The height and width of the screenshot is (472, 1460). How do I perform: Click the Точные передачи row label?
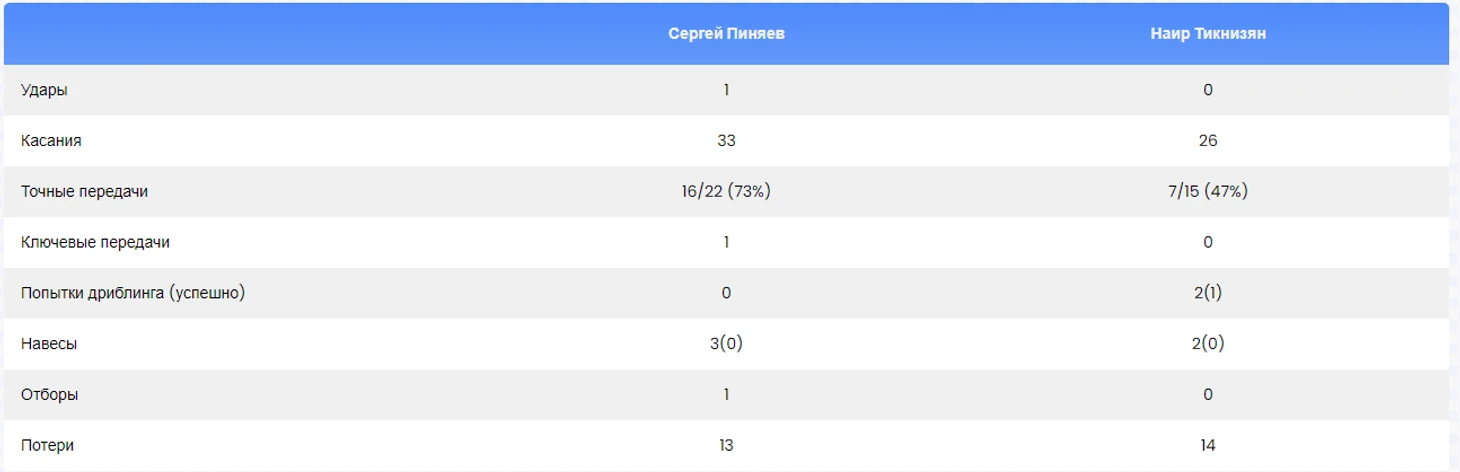click(84, 192)
